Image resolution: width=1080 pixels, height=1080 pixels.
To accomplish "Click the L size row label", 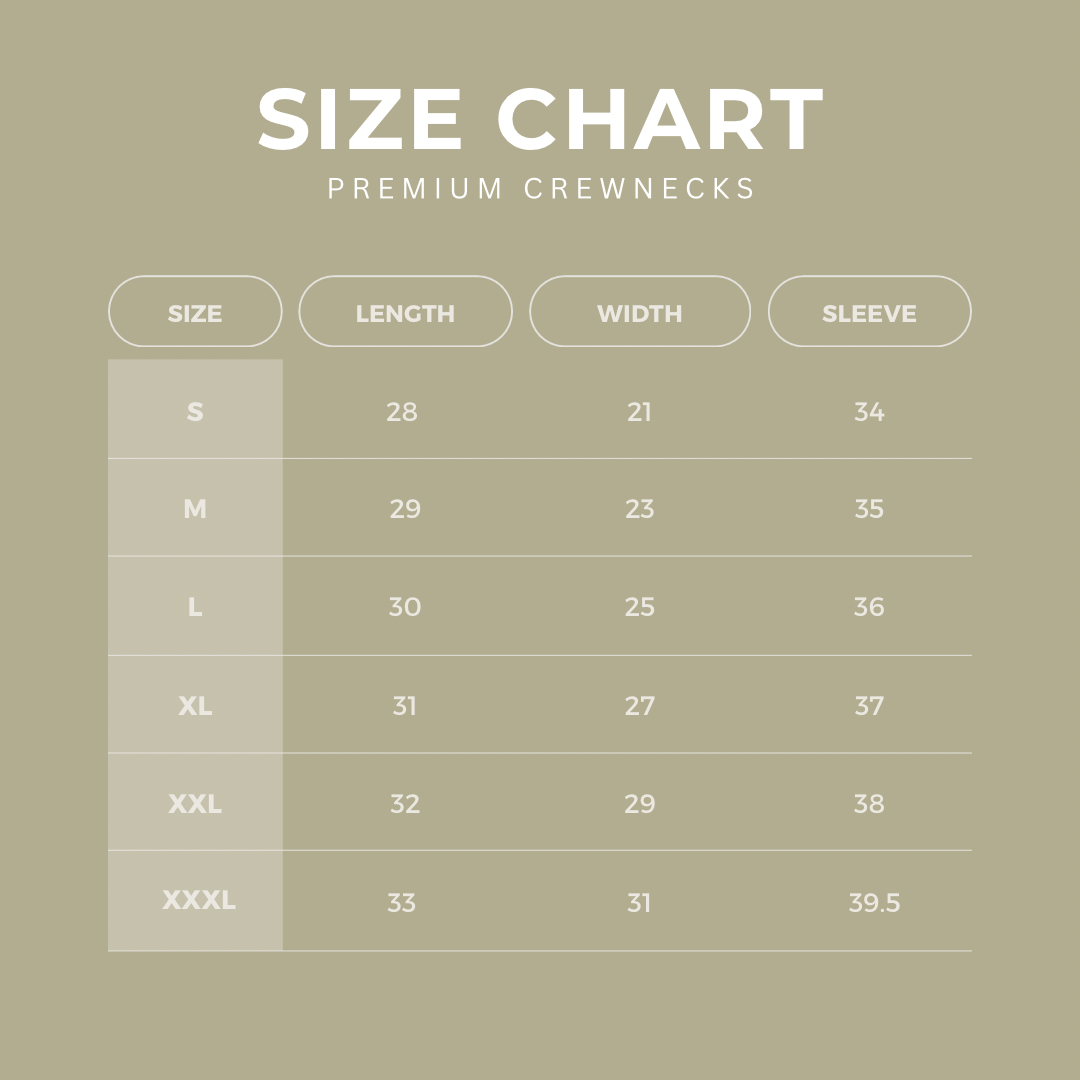I will coord(195,606).
